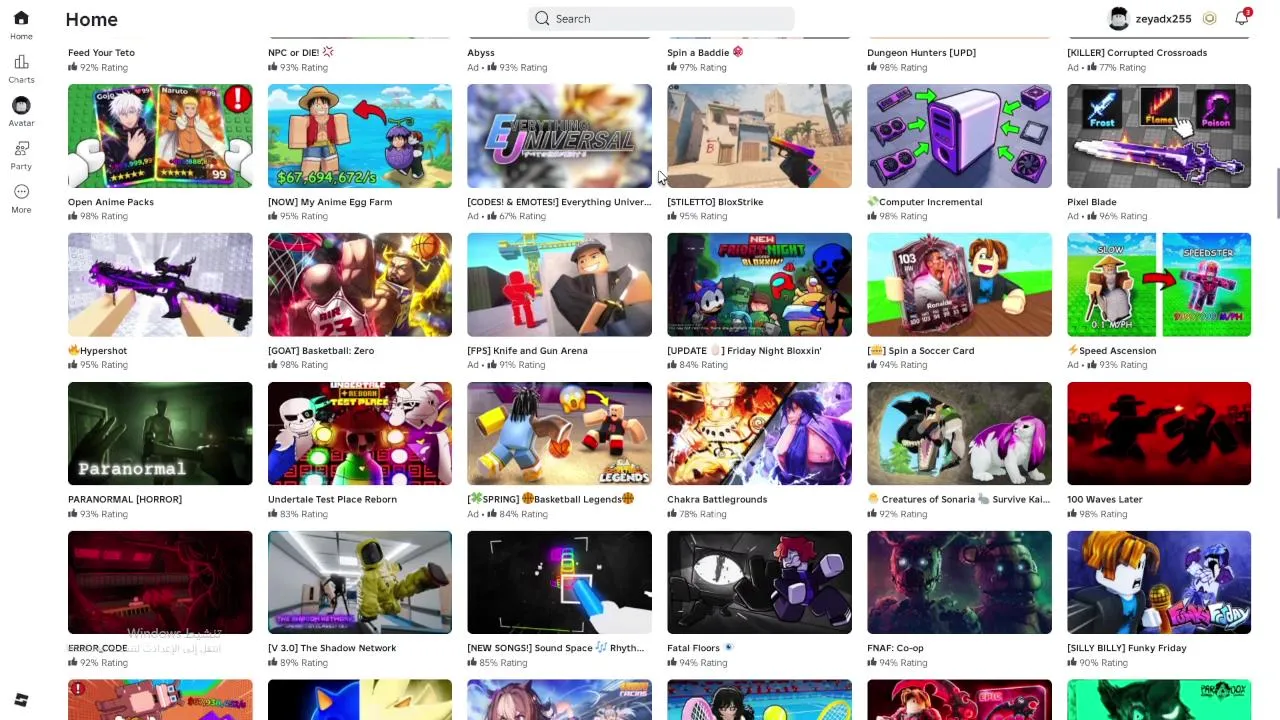Open Friday Night Bloxxin' thumbnail
The width and height of the screenshot is (1280, 720).
click(x=759, y=285)
